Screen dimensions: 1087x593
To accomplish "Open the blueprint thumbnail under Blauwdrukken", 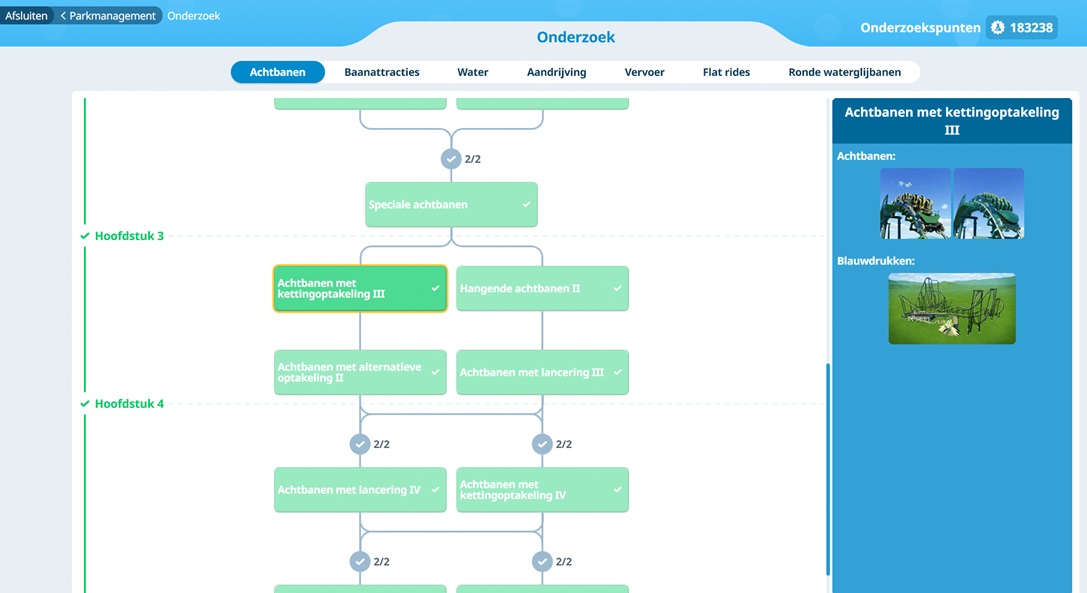I will (952, 309).
